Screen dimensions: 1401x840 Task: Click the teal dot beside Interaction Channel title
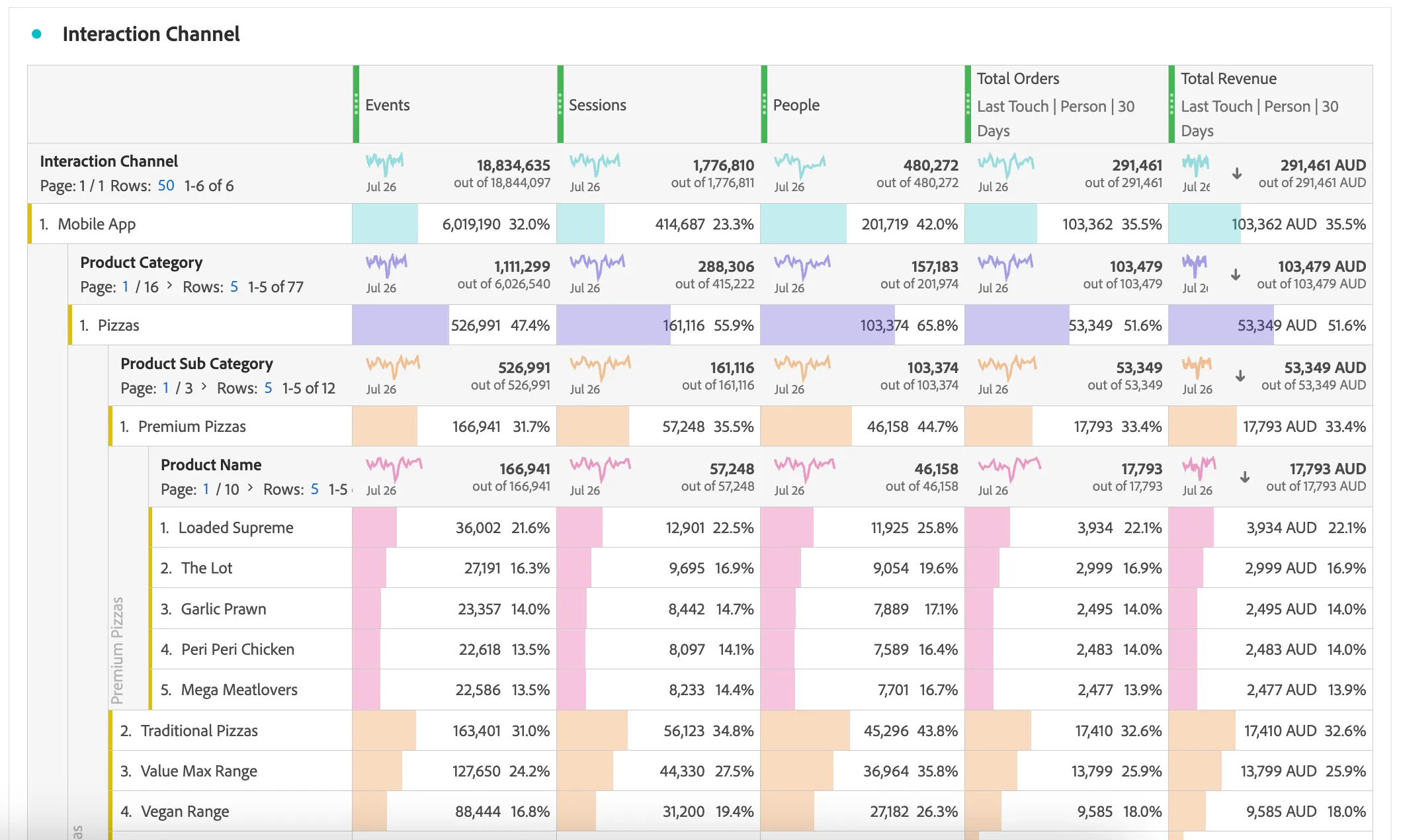point(37,34)
